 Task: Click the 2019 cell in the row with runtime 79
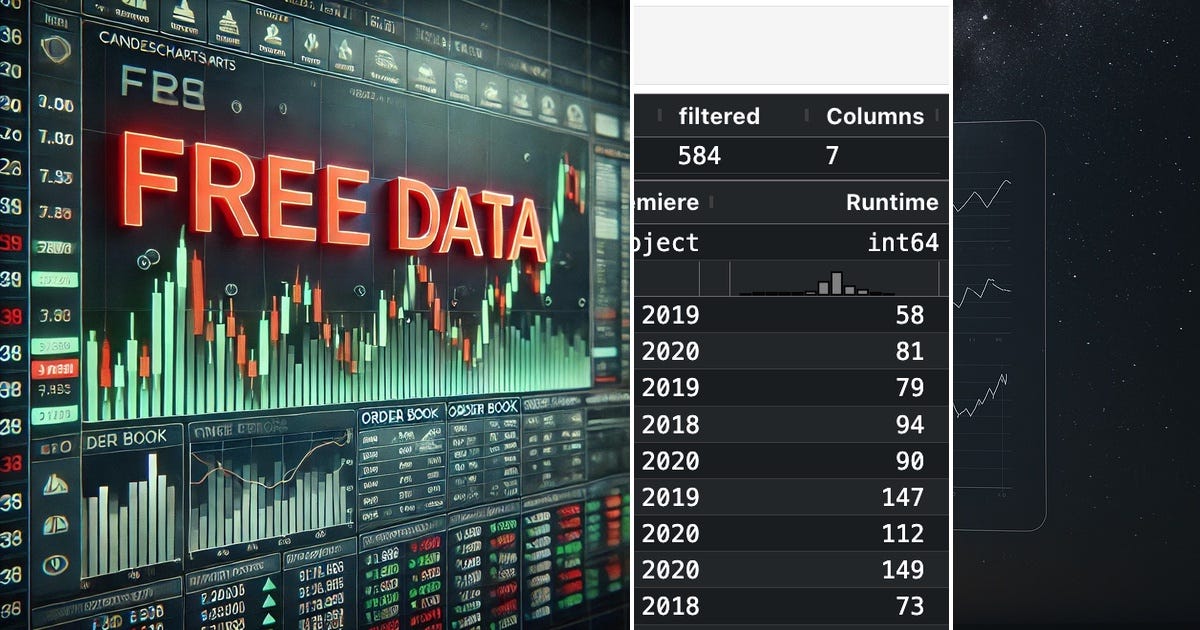point(670,388)
